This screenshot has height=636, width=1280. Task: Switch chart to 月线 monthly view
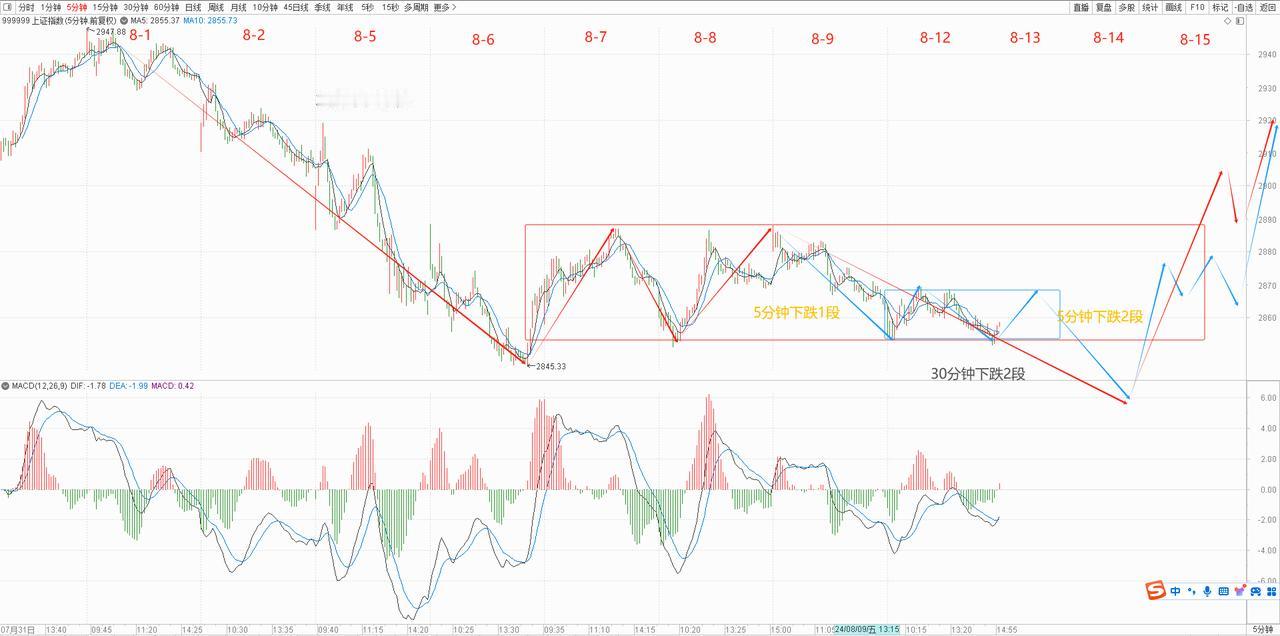point(238,7)
